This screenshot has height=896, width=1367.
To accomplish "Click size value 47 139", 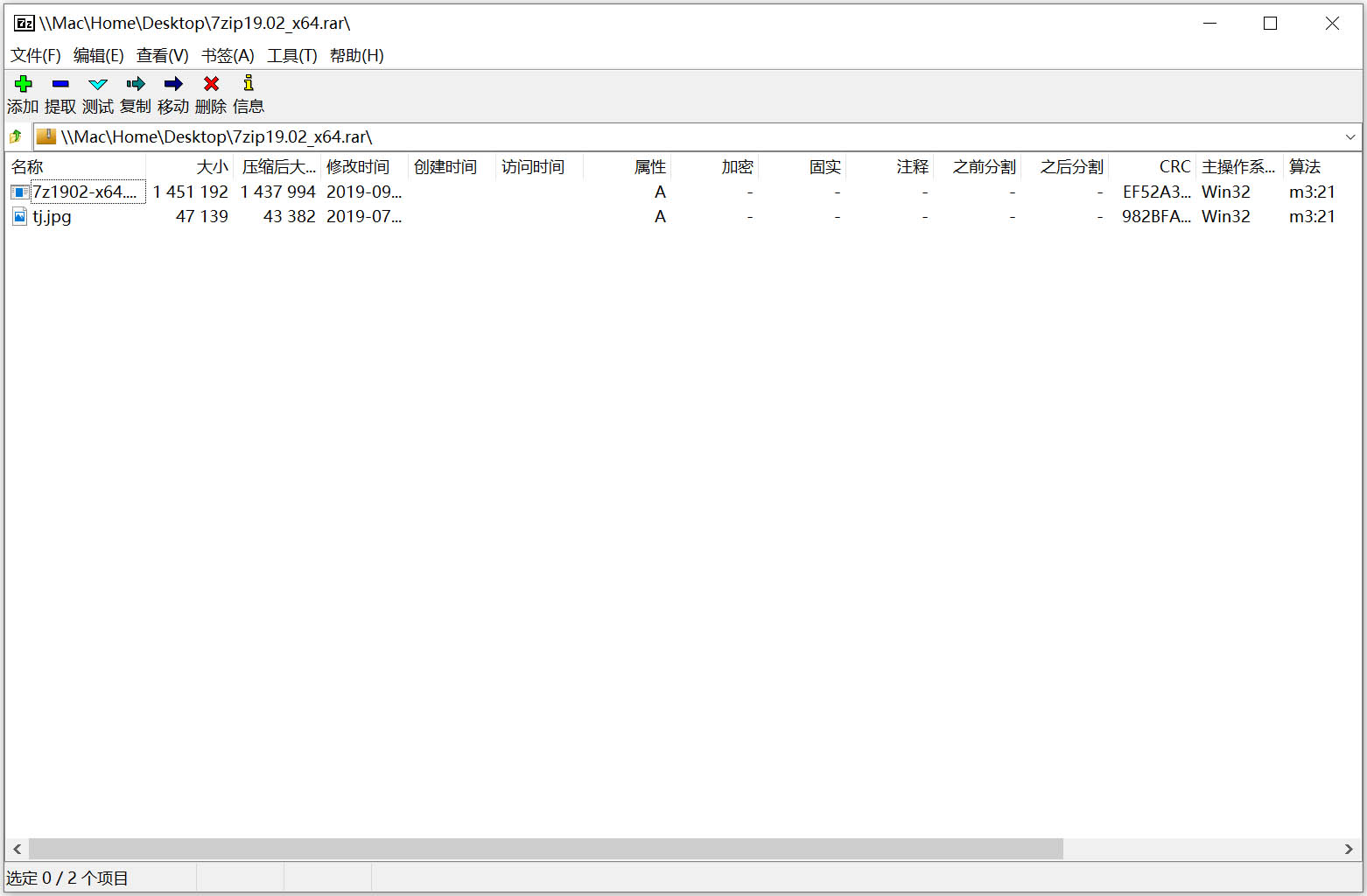I will [x=201, y=216].
